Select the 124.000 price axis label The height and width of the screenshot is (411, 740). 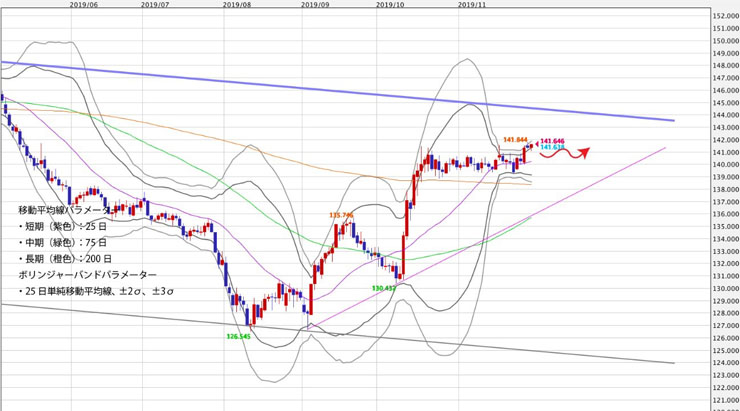point(726,363)
